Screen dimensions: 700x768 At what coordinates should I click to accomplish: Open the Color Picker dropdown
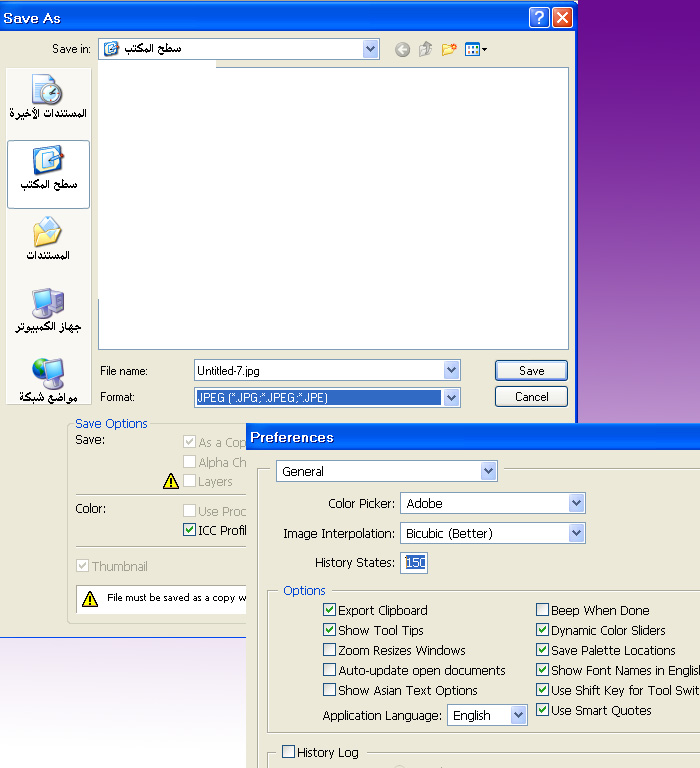575,503
